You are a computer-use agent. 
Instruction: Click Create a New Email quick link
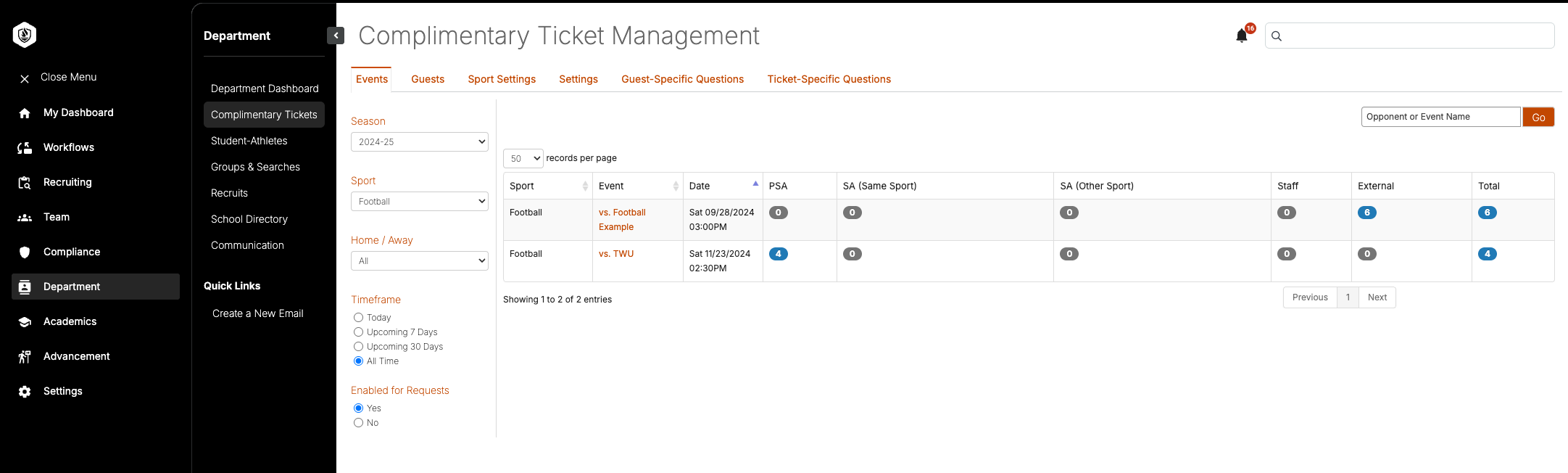coord(258,313)
